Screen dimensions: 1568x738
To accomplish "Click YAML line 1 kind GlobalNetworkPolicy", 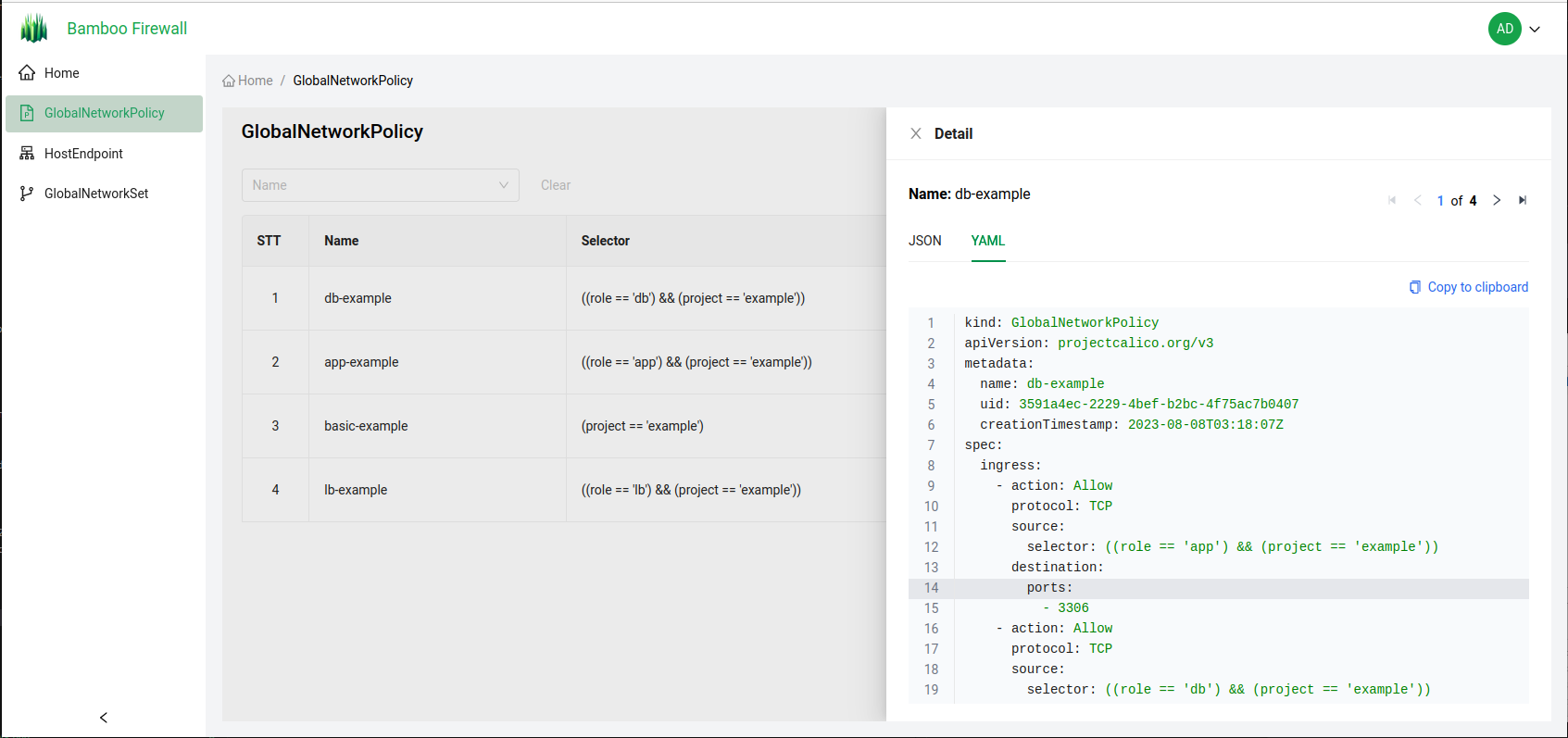I will pyautogui.click(x=1061, y=322).
